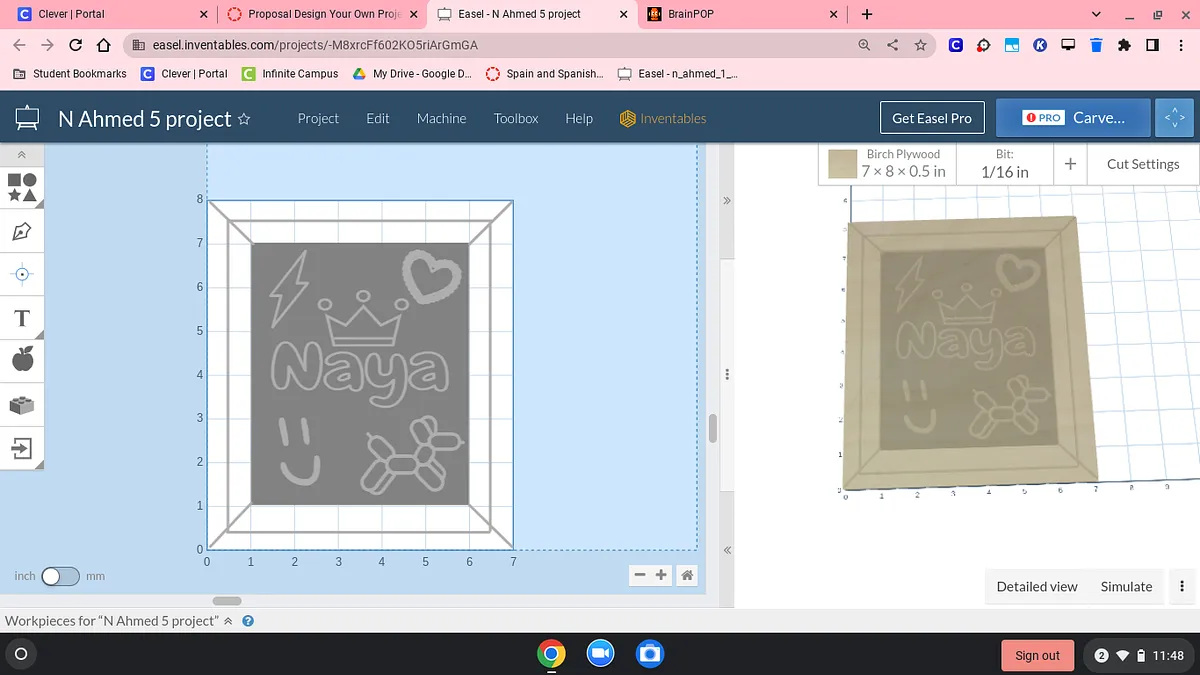The height and width of the screenshot is (675, 1200).
Task: Click the Get Easel Pro button
Action: (931, 118)
